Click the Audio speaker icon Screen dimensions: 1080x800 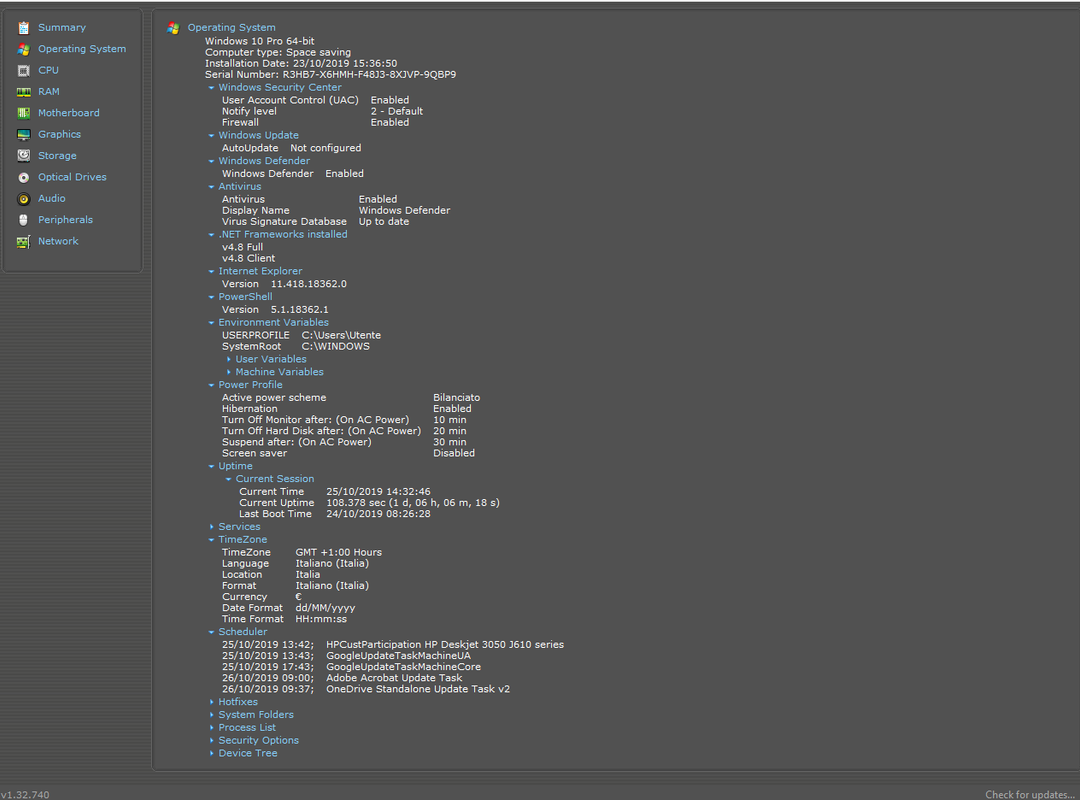click(x=23, y=198)
